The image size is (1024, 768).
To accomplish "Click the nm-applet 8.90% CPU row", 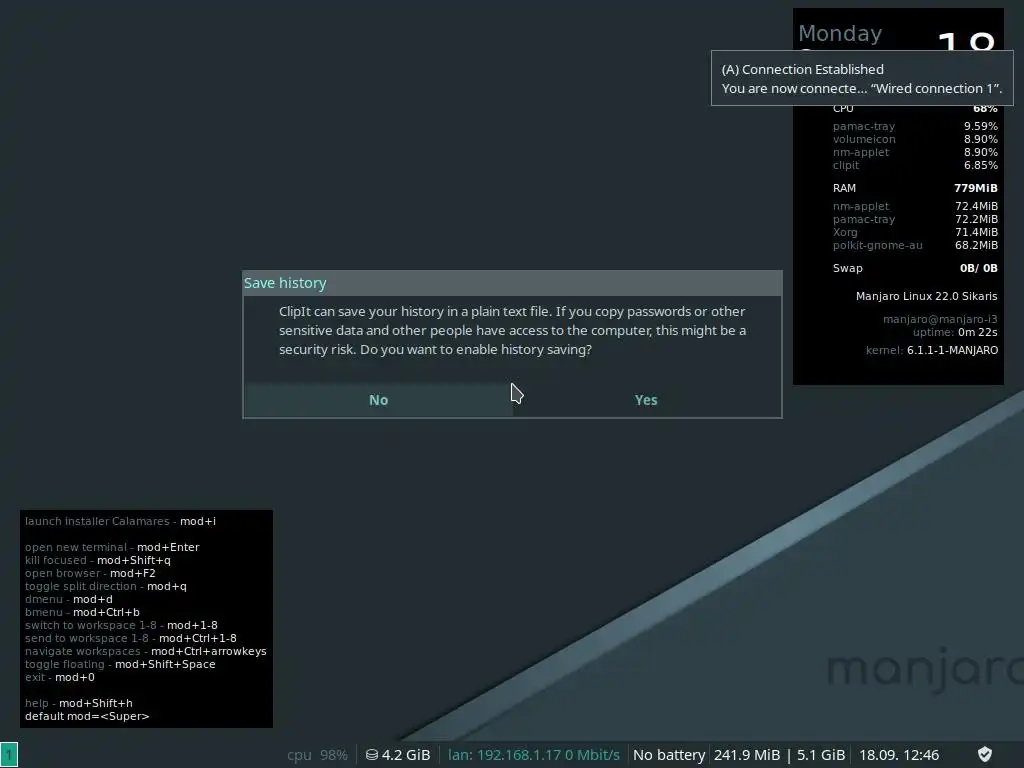I will tap(915, 152).
